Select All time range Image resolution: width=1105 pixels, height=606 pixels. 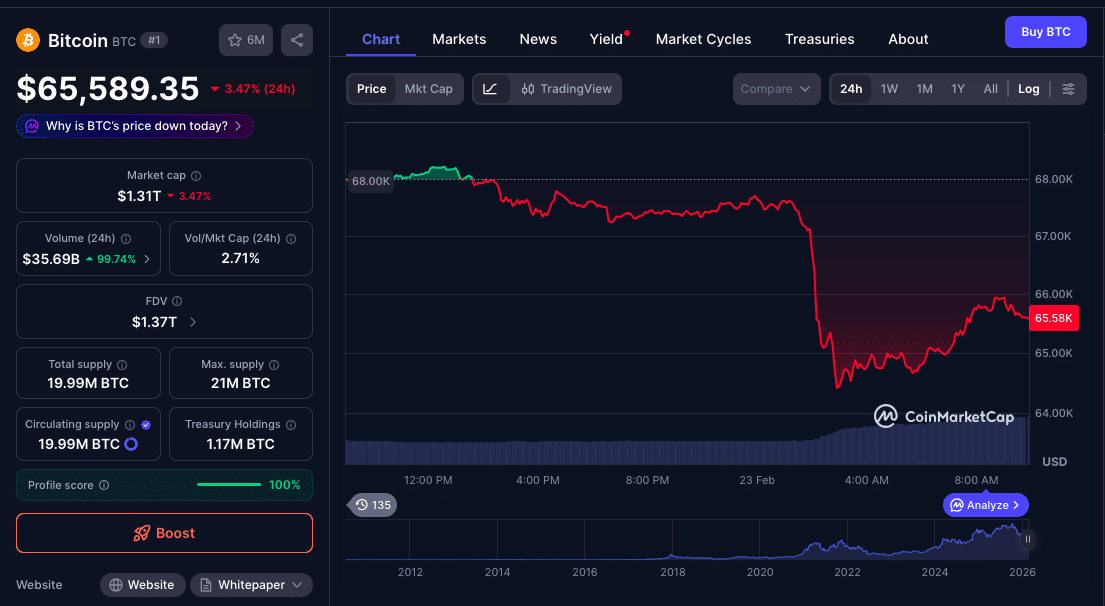click(990, 89)
